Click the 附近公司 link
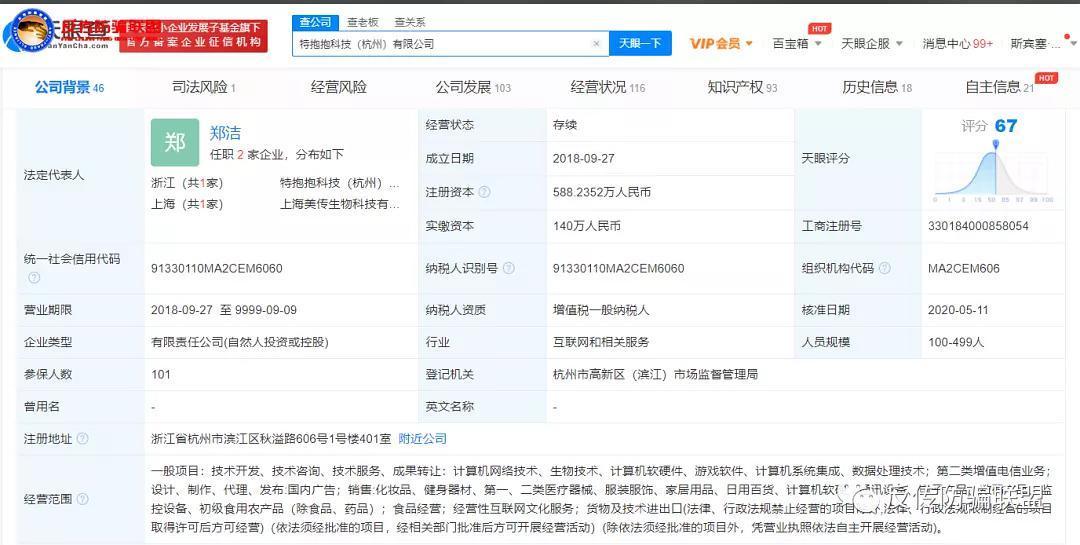1080x545 pixels. coord(423,439)
